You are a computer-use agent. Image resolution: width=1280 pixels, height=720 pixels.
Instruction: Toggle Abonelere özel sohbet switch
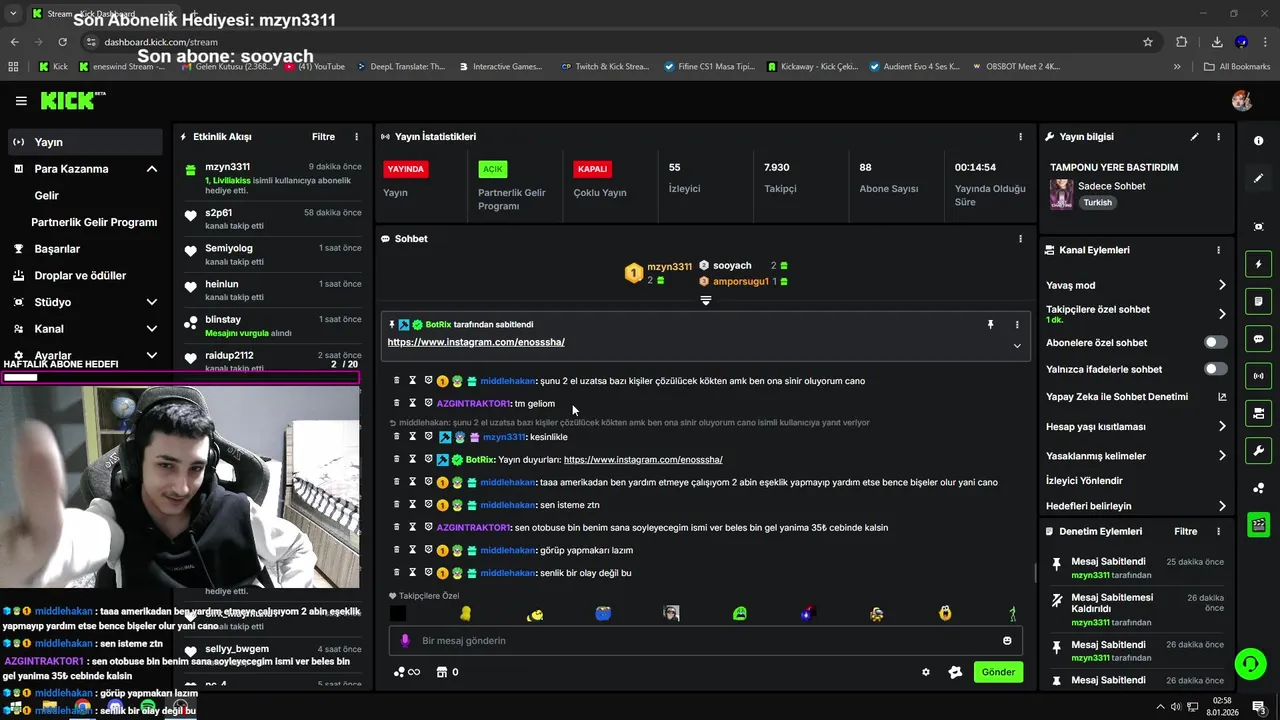coord(1215,342)
